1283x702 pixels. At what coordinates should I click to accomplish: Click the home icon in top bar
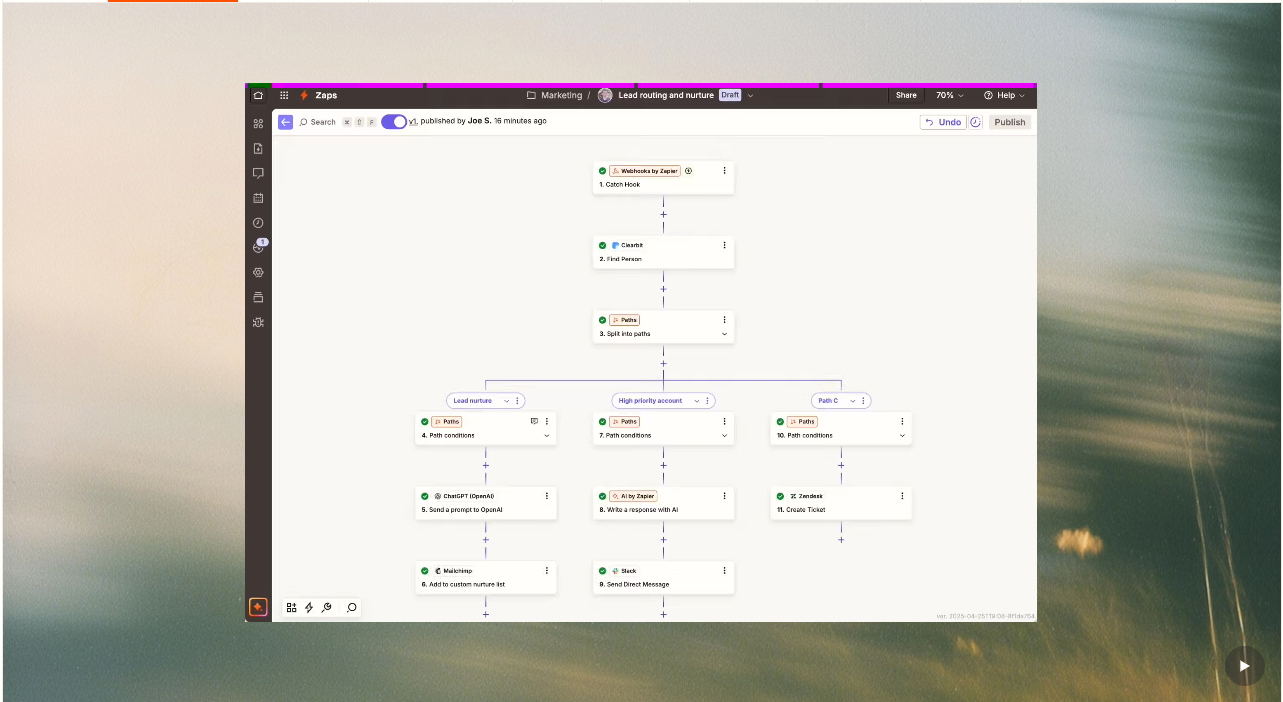(258, 96)
